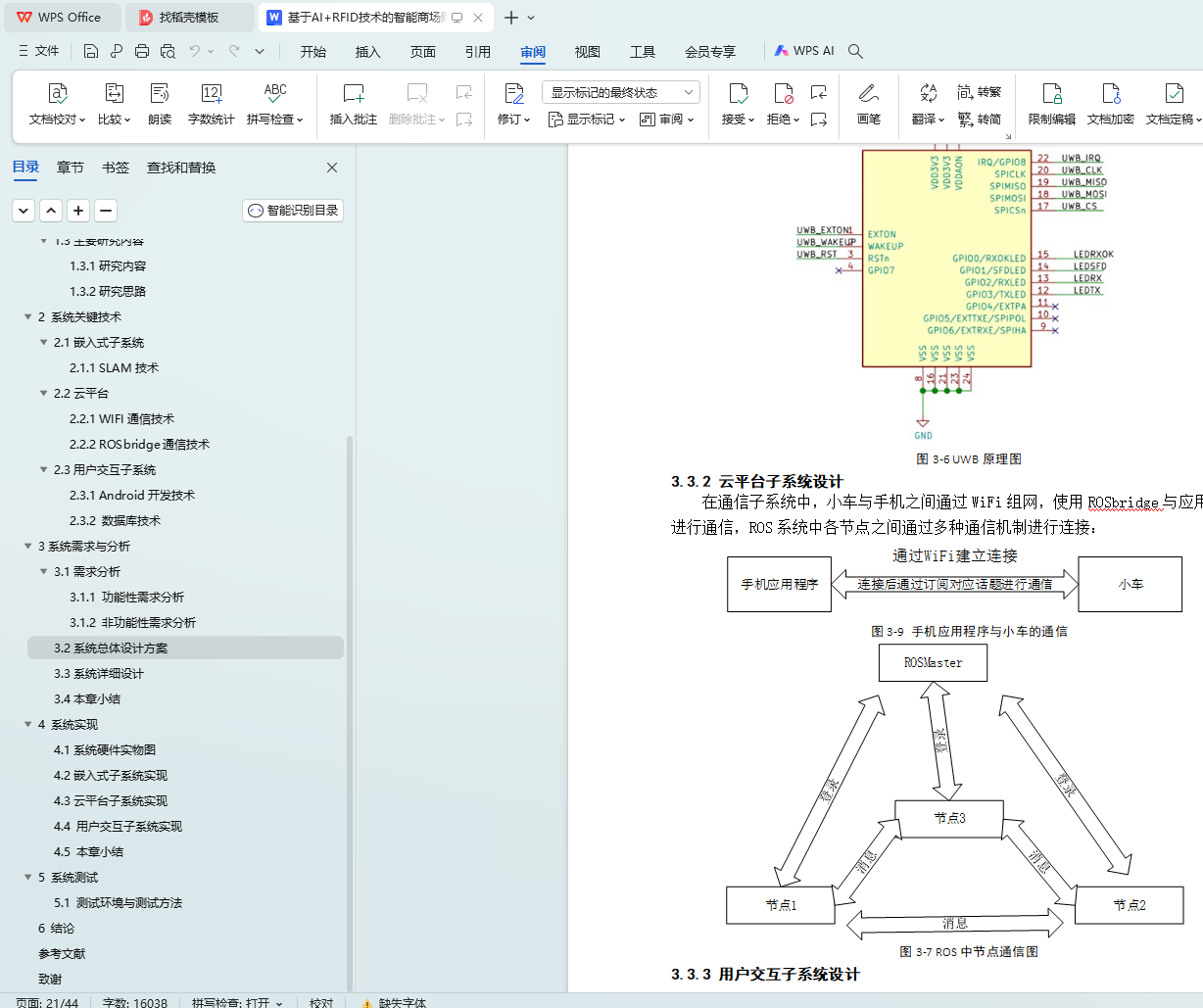This screenshot has width=1203, height=1008.
Task: Open WPS AI assistant
Action: [804, 51]
